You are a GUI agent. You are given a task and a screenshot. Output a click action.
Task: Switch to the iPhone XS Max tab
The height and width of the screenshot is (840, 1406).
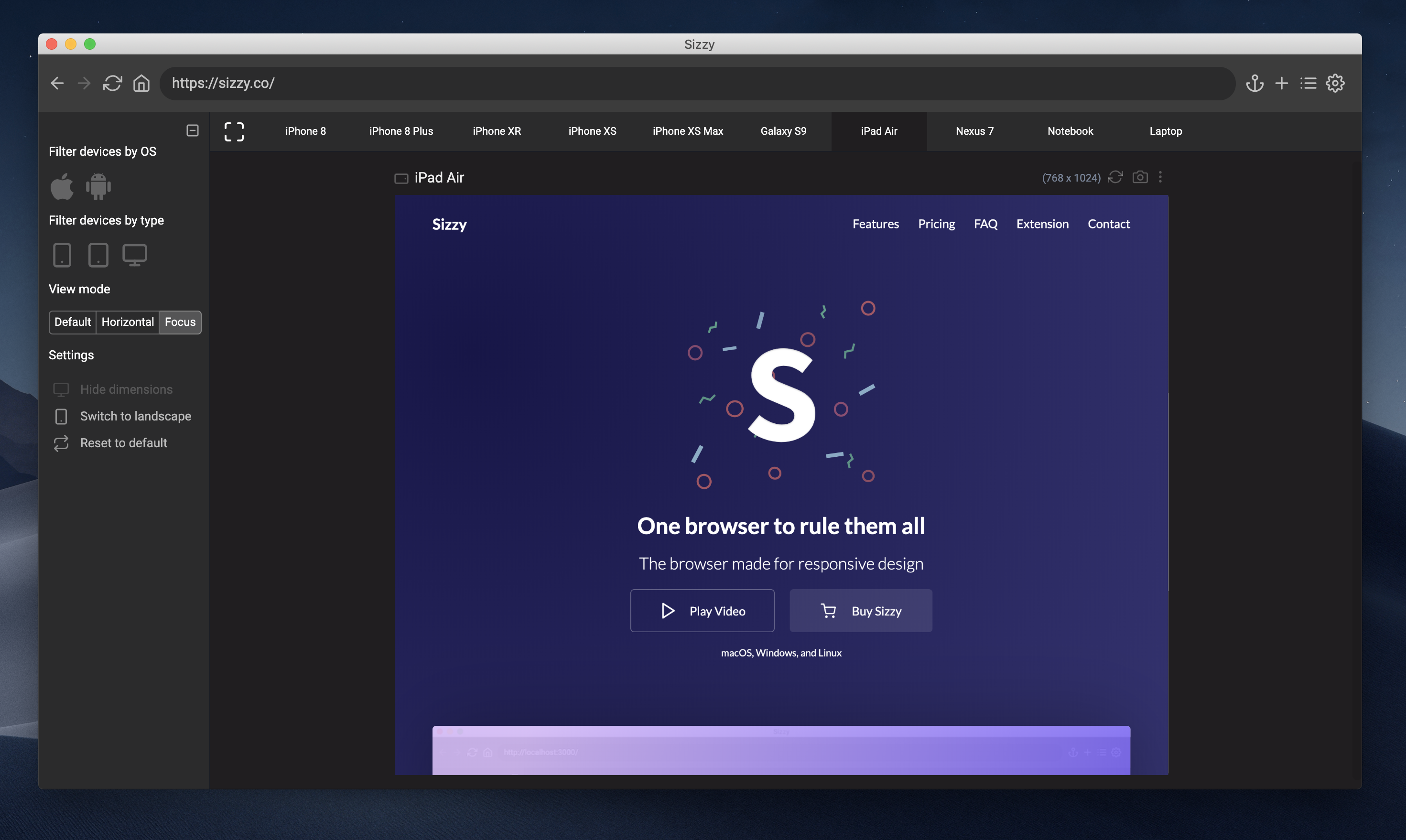coord(688,131)
